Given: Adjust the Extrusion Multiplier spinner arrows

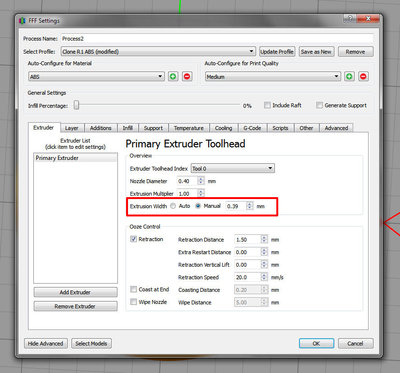Looking at the screenshot, I should coord(201,193).
